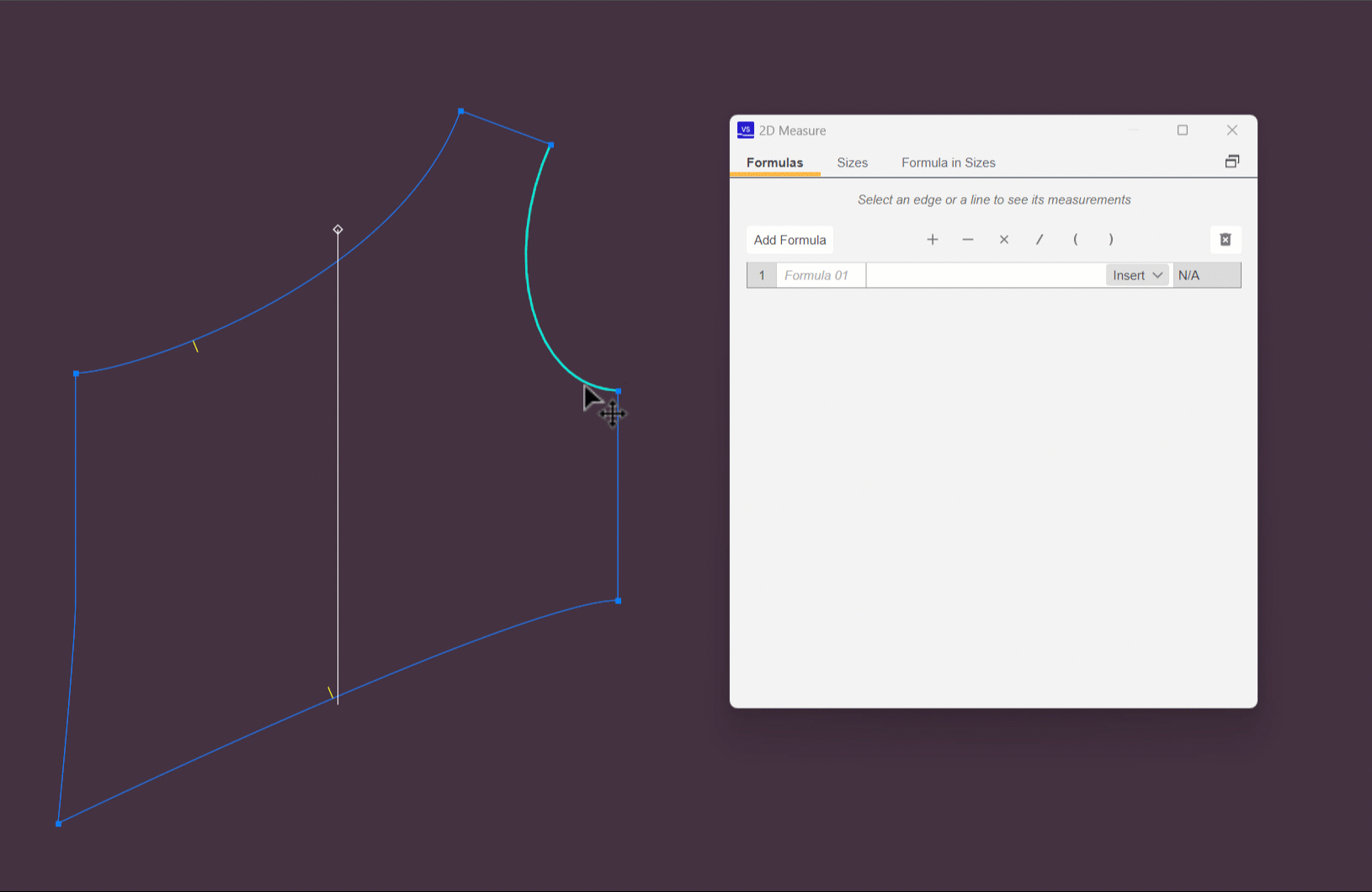Image resolution: width=1372 pixels, height=892 pixels.
Task: Click the 2D Measure app logo icon
Action: pos(746,130)
